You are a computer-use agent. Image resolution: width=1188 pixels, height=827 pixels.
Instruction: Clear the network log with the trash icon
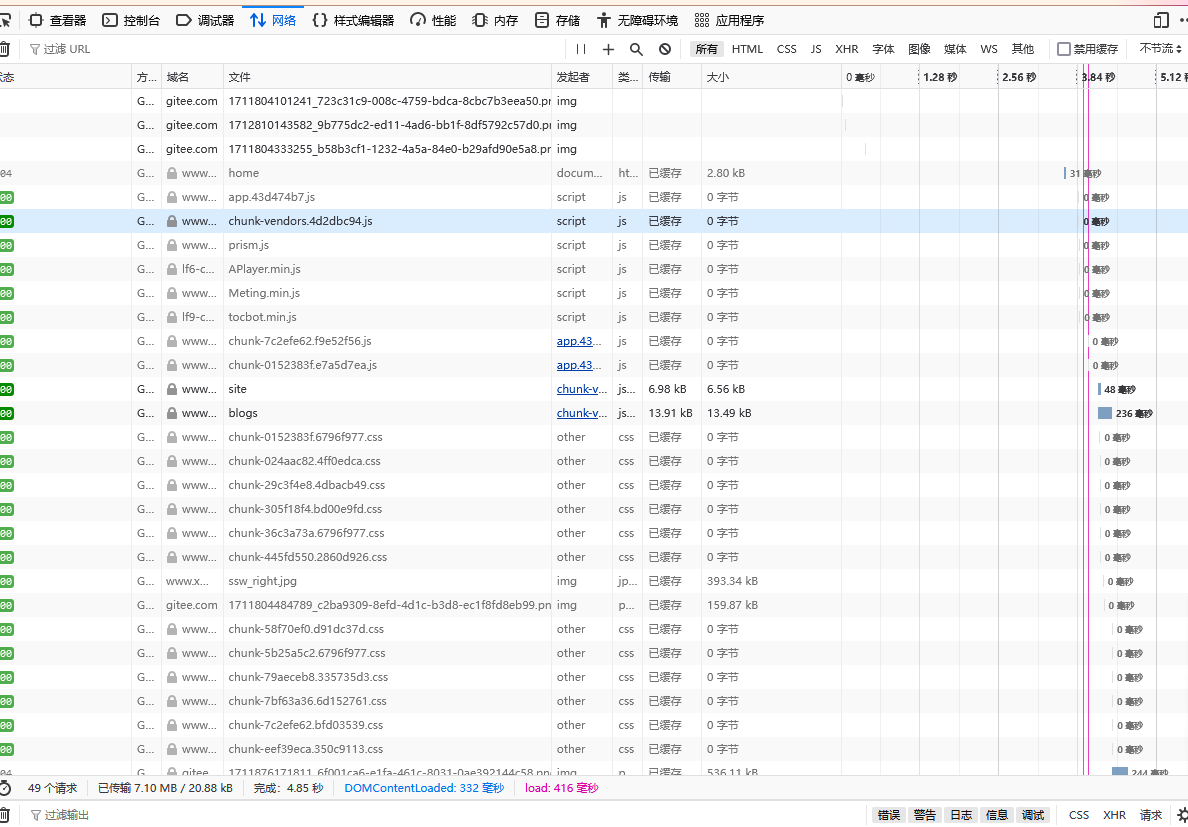pos(5,49)
